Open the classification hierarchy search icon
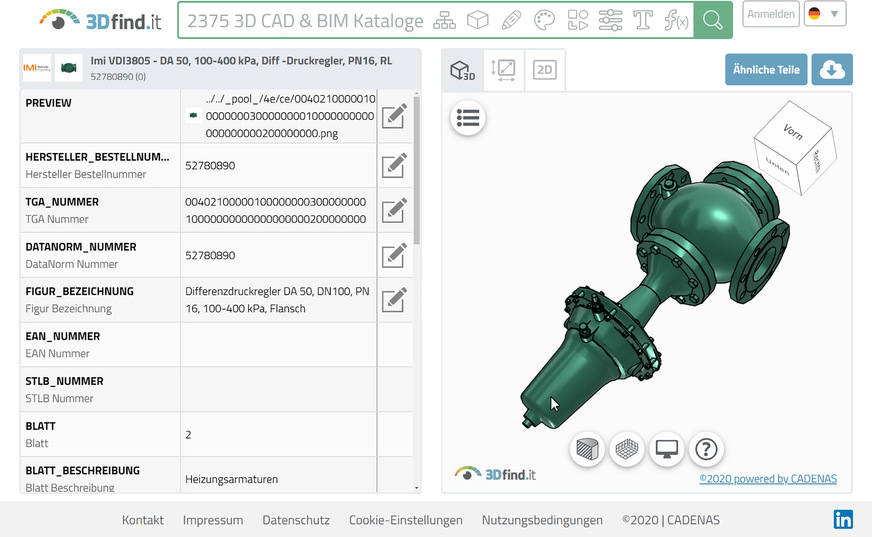Screen dimensions: 872x537 click(x=444, y=20)
